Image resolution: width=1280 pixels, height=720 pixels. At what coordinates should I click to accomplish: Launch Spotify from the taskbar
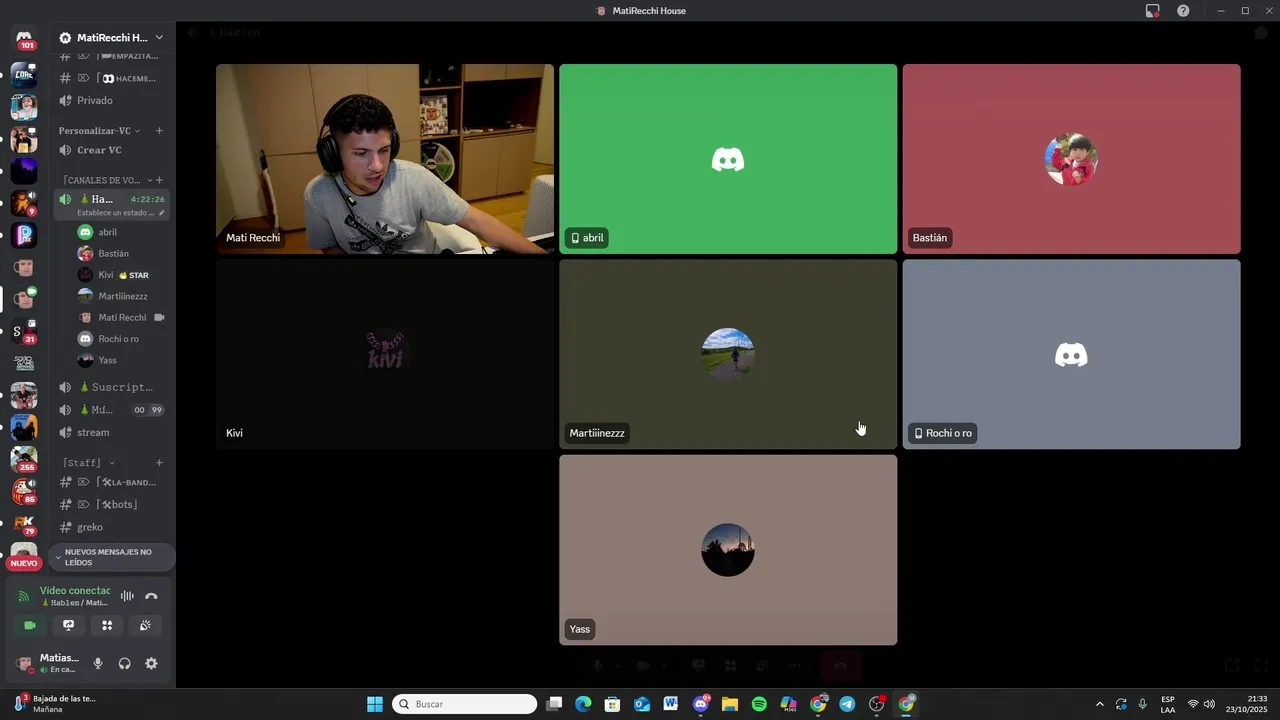point(759,704)
